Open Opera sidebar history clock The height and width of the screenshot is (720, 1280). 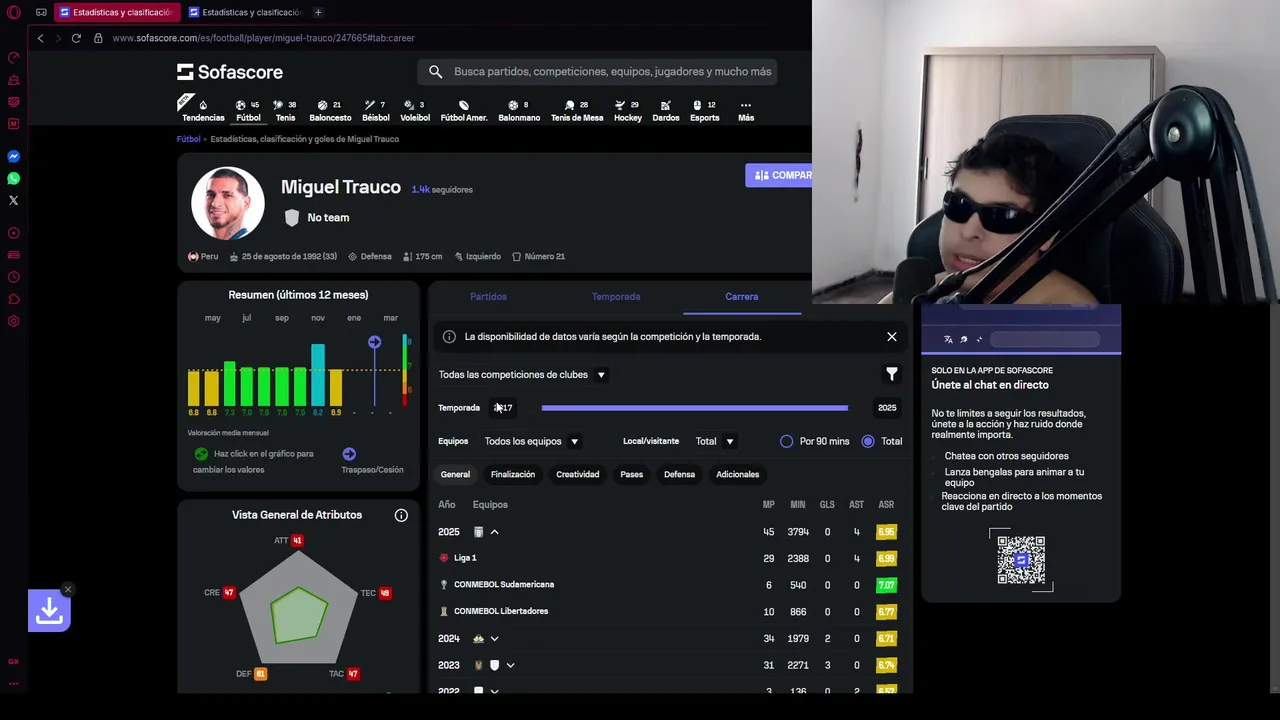14,277
